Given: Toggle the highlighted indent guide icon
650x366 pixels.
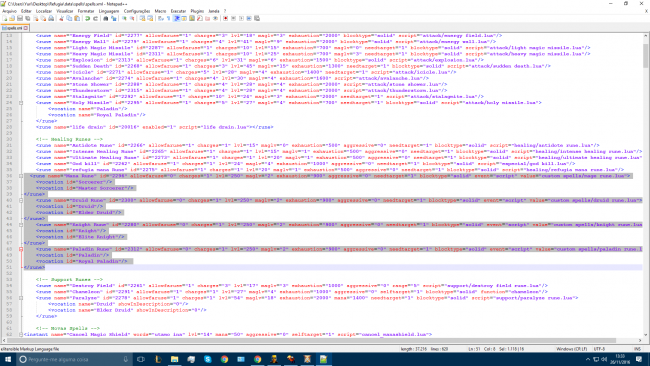Looking at the screenshot, I should pyautogui.click(x=177, y=18).
